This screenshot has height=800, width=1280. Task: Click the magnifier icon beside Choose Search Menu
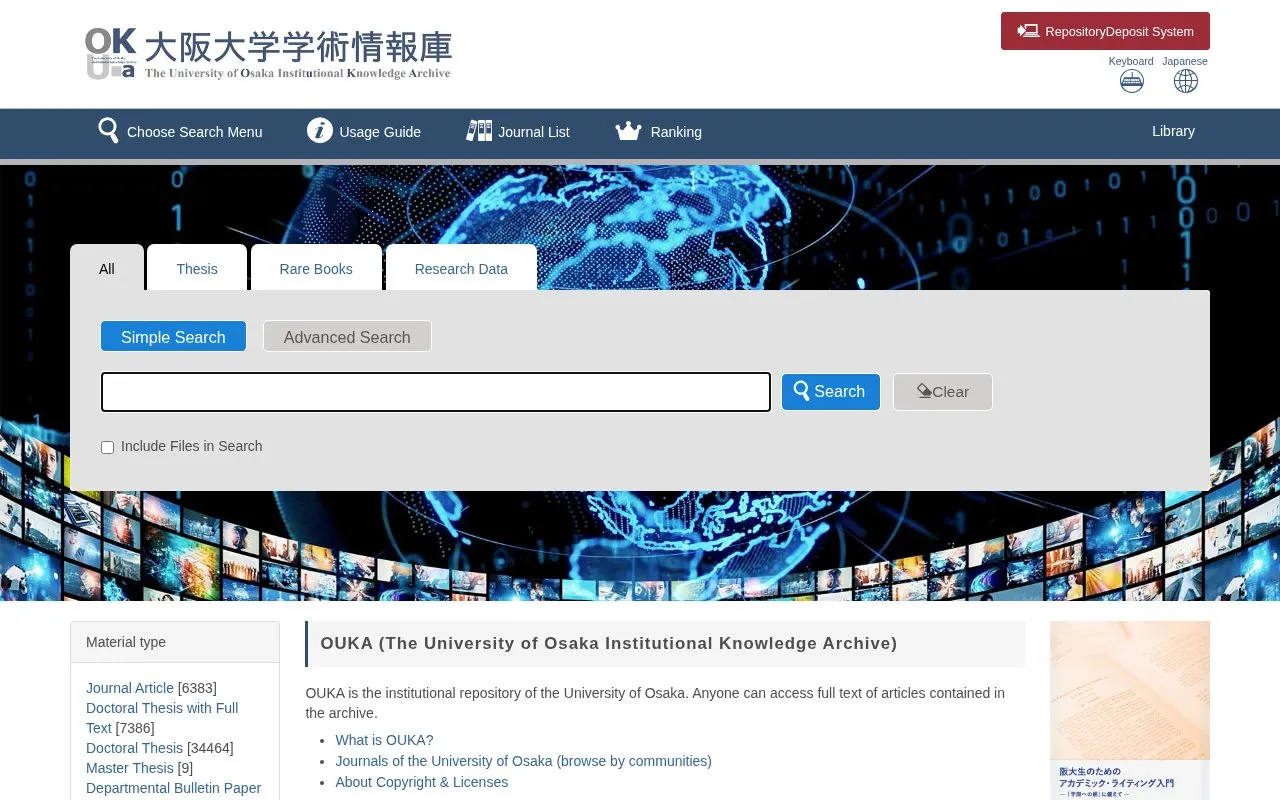108,131
